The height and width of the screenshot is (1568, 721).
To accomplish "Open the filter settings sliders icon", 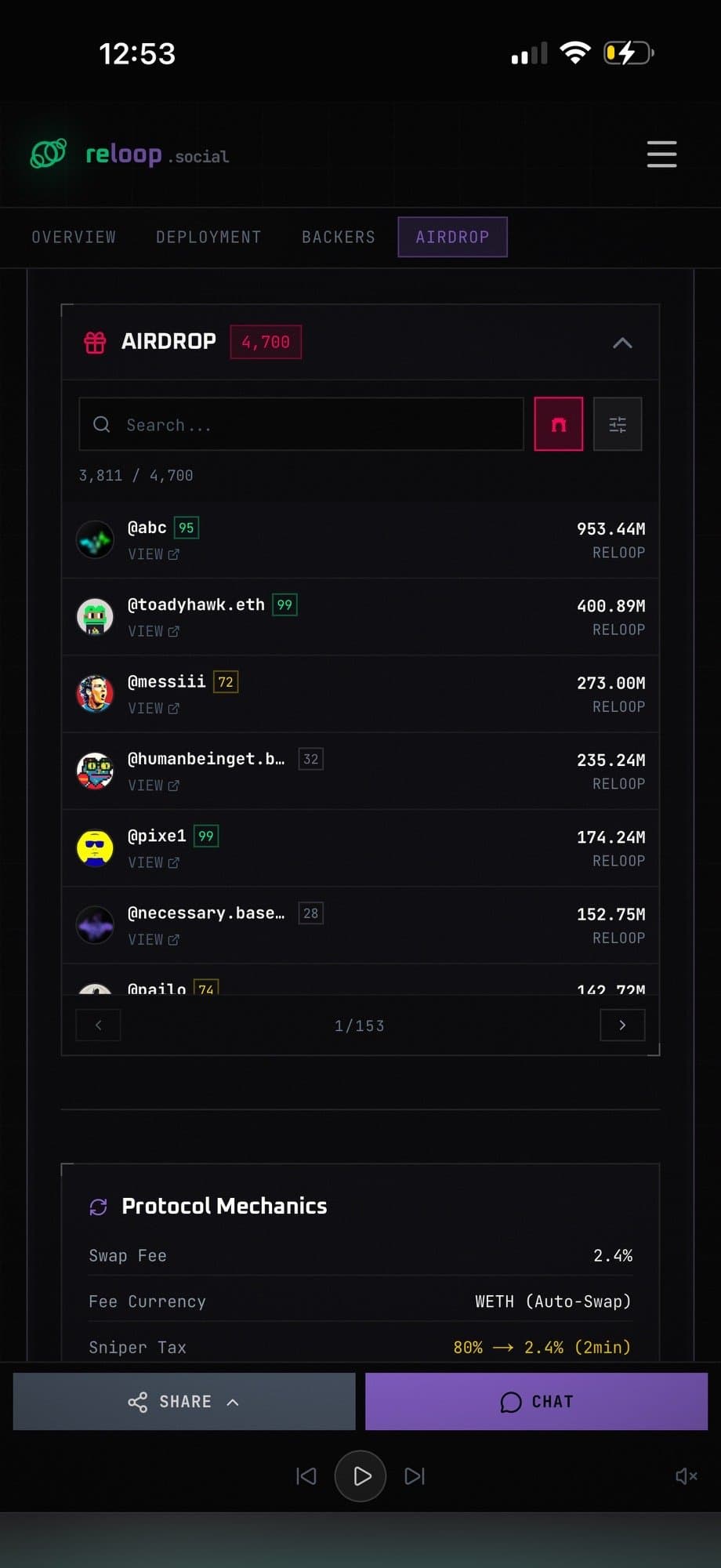I will (x=618, y=424).
